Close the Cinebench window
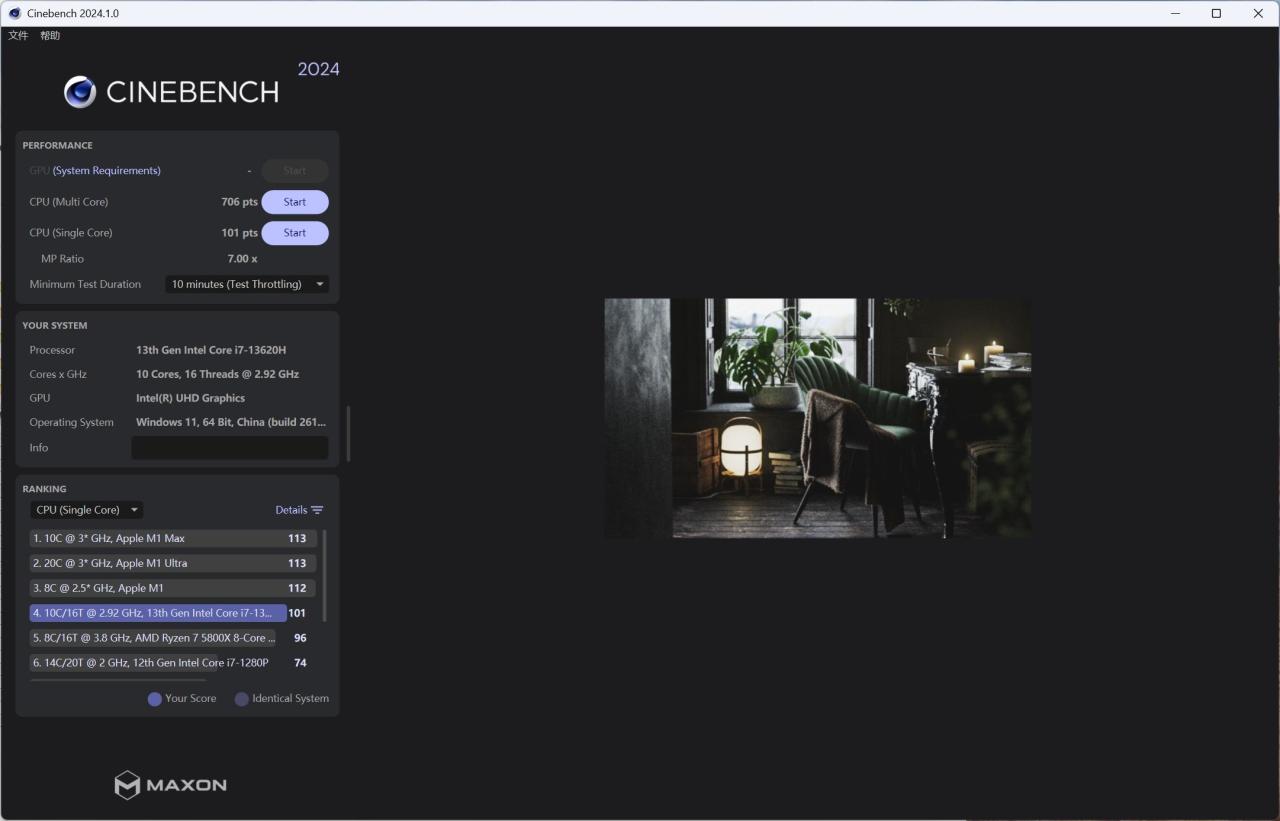This screenshot has height=821, width=1280. click(1258, 13)
